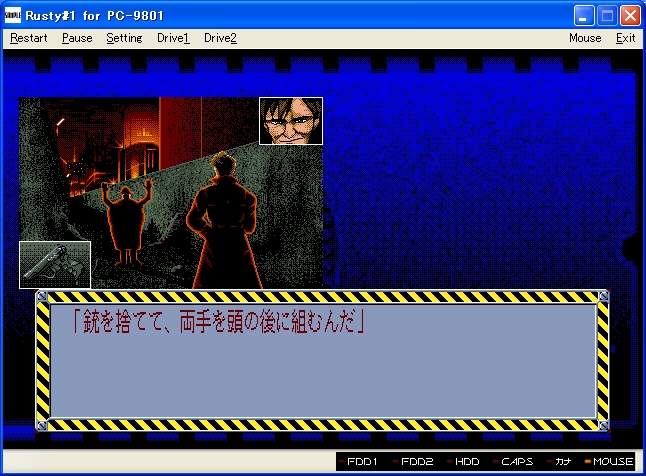Open the Setting menu
Screen dimensions: 646x476
click(124, 38)
